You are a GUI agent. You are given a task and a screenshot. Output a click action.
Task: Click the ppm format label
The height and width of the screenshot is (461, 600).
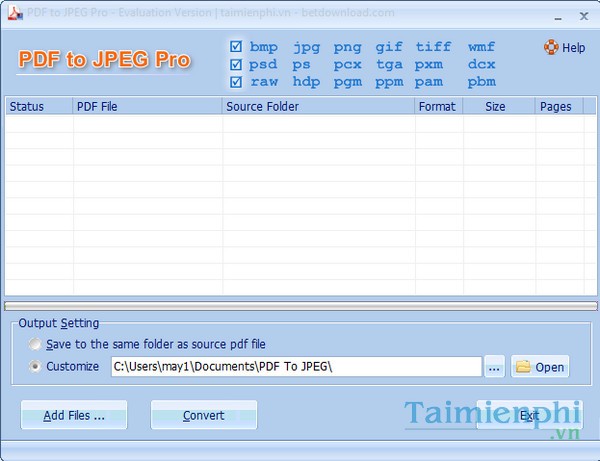389,82
